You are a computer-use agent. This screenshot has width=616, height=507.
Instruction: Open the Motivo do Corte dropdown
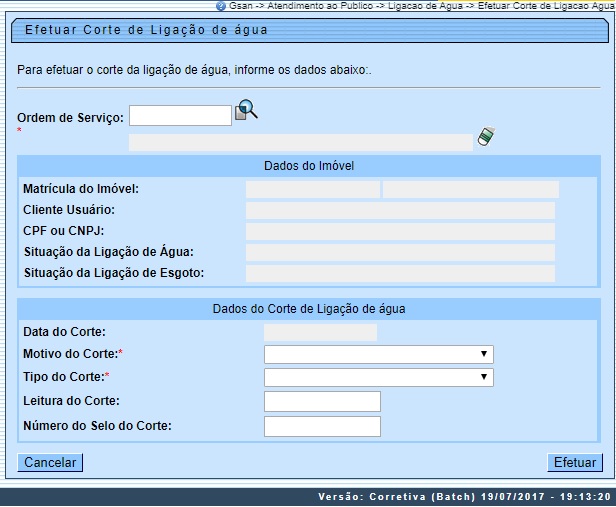click(x=378, y=354)
